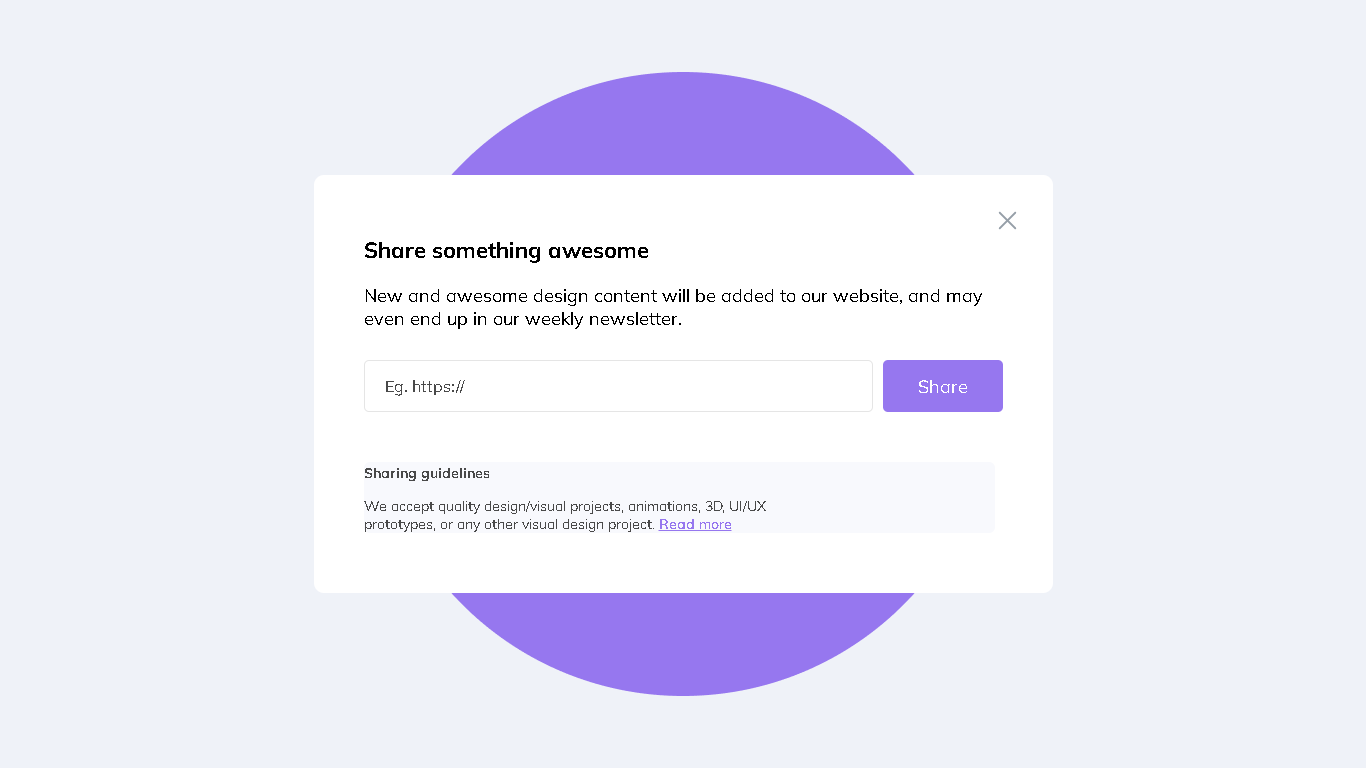Click the words 'UI/UX' in the guidelines
Screen dimensions: 1366x768
(747, 506)
